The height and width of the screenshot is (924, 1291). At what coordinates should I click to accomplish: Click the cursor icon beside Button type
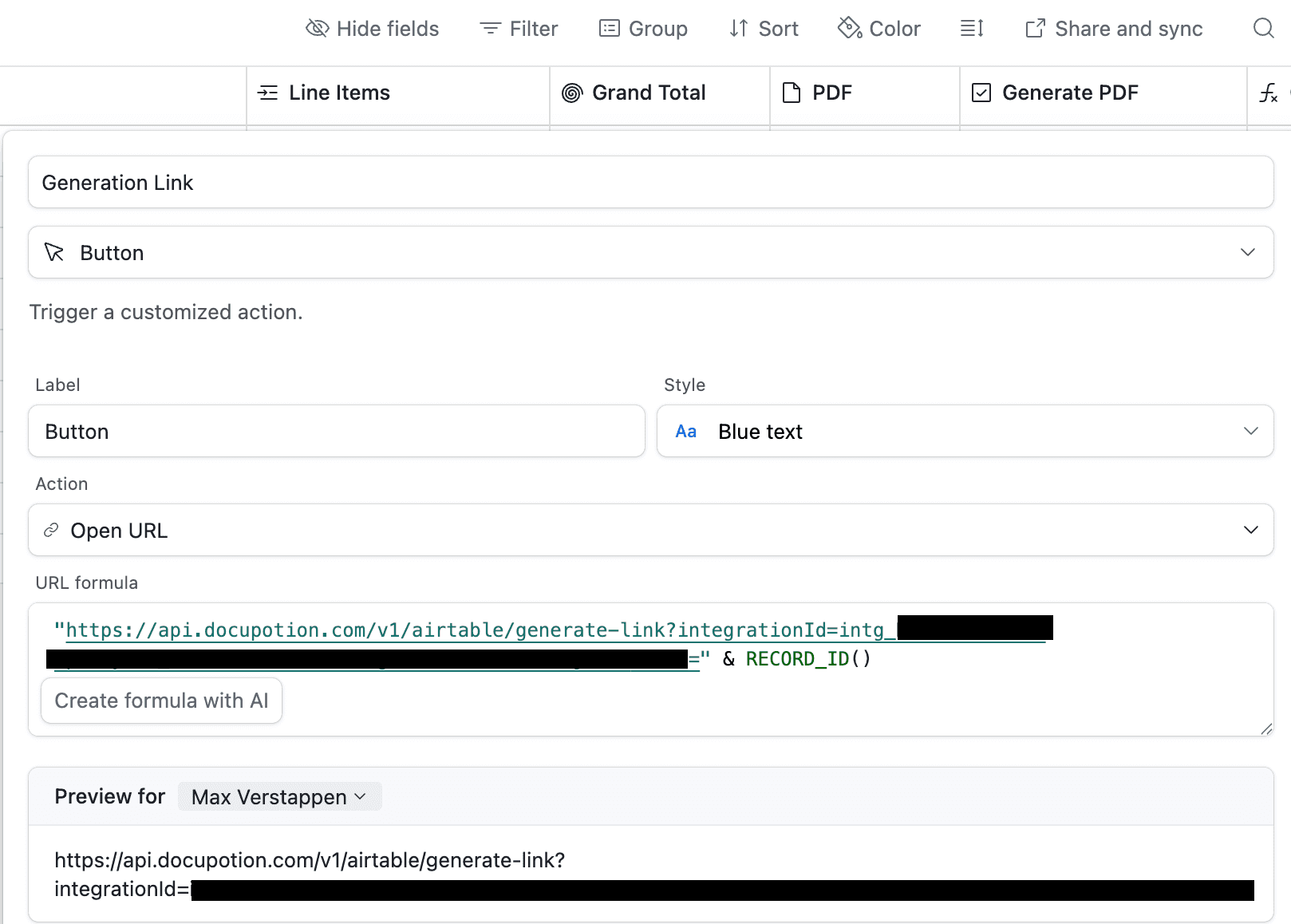54,252
